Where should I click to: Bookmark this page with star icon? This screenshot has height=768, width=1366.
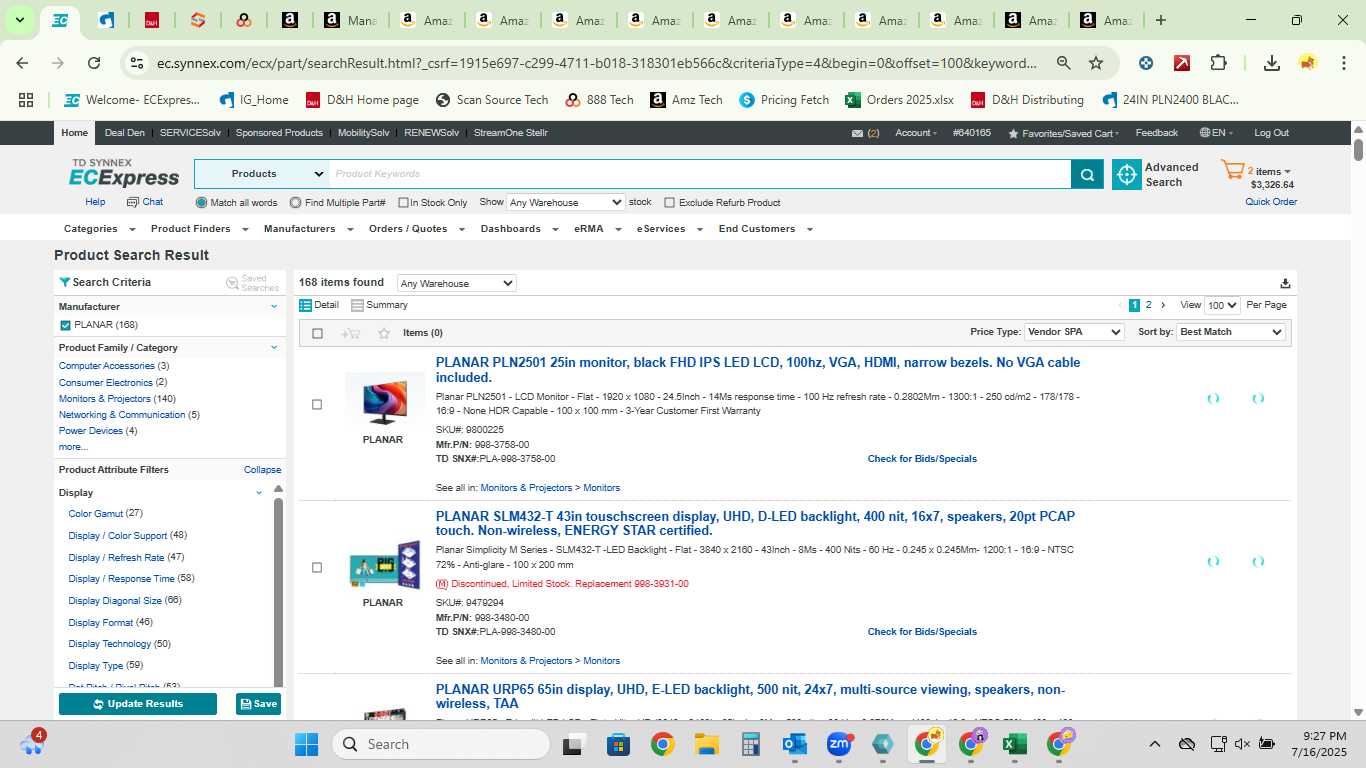tap(1096, 63)
